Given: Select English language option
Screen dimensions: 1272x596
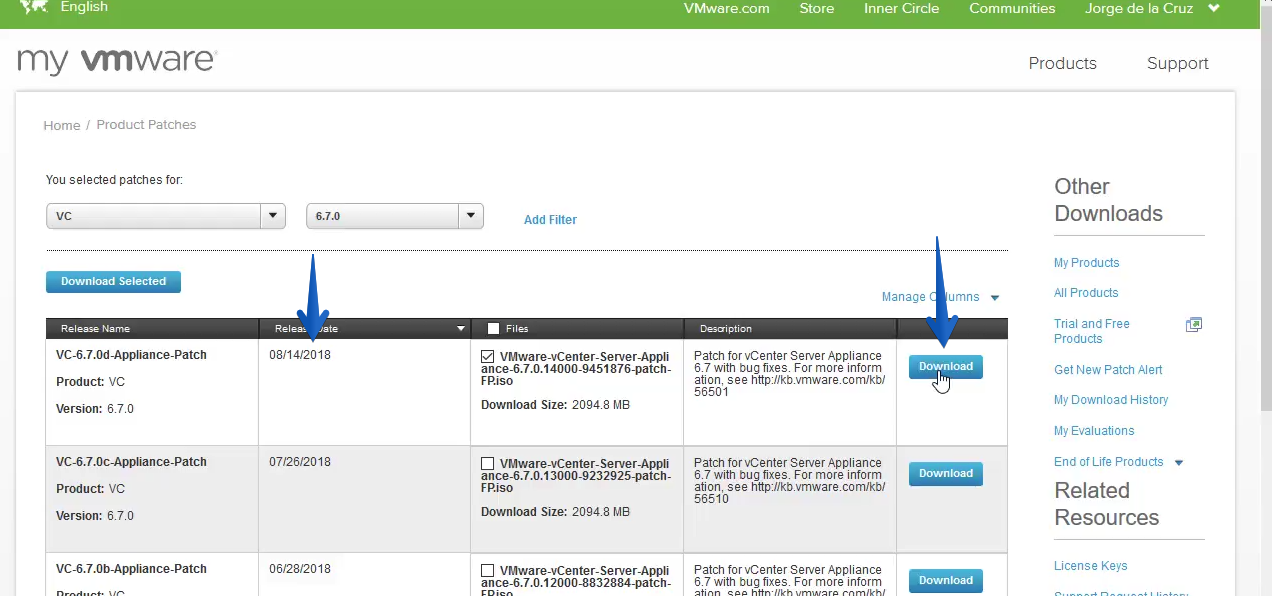Looking at the screenshot, I should coord(84,7).
